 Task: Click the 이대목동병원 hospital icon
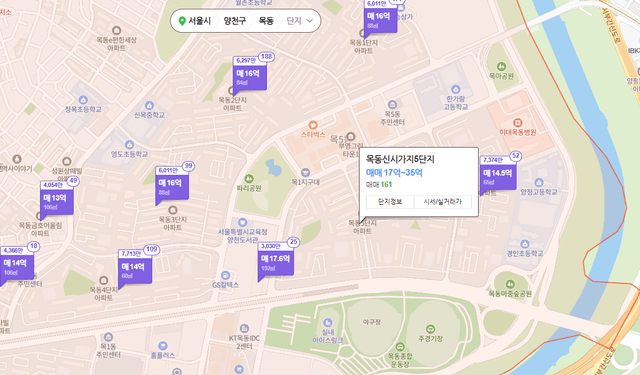click(518, 122)
